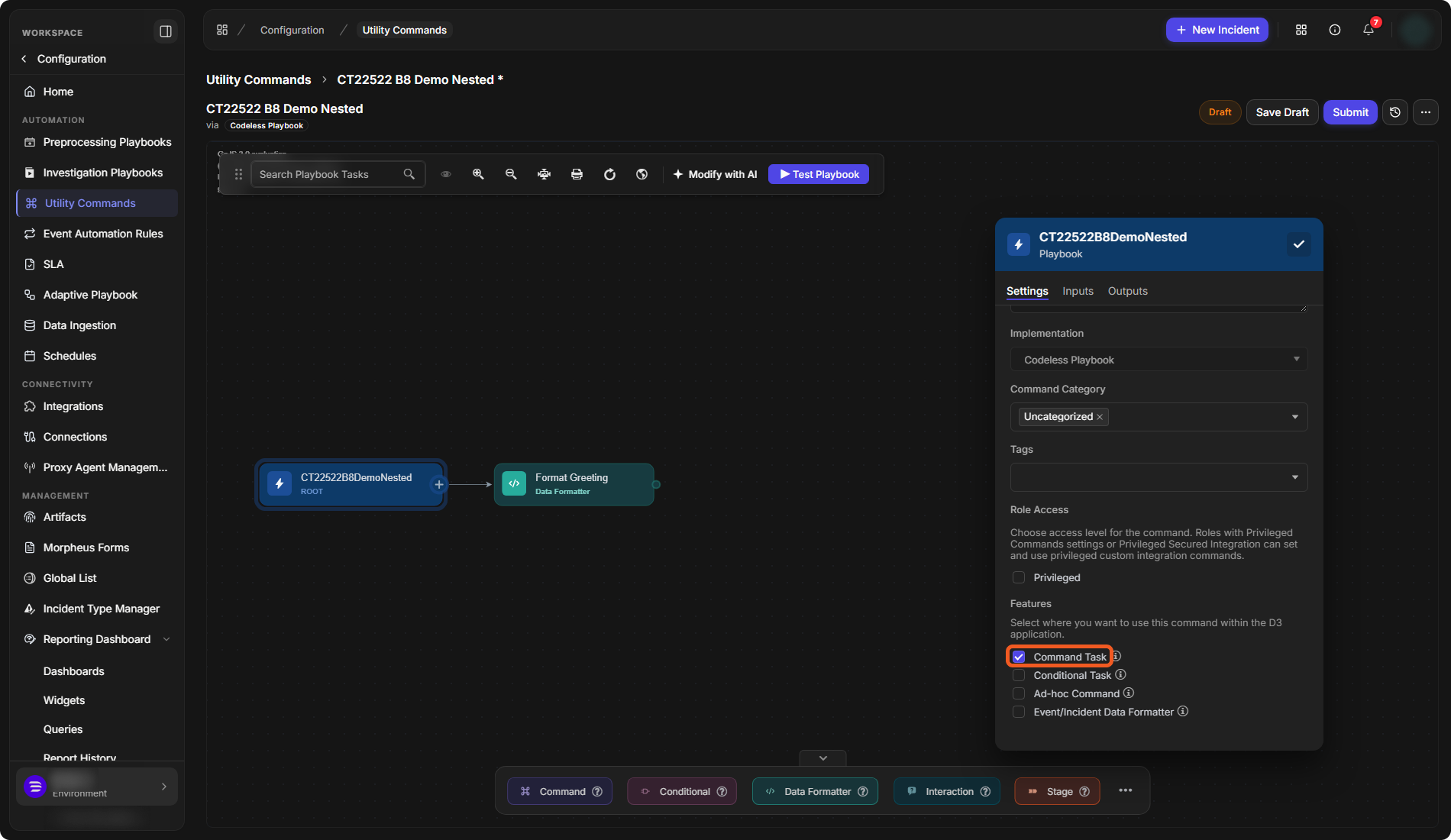Click the Save Draft button
1451x840 pixels.
tap(1282, 112)
